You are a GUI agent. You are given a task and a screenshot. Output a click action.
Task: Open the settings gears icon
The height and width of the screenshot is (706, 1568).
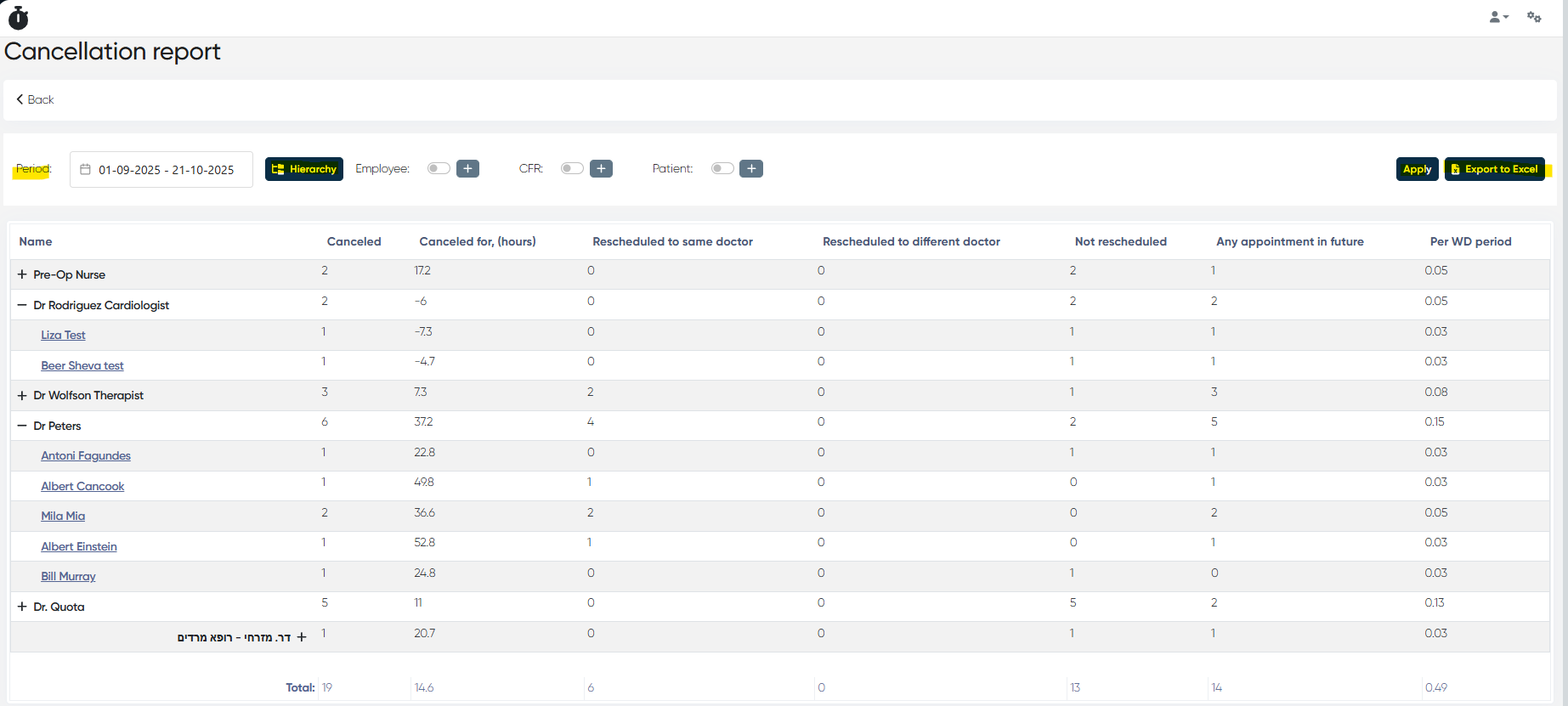(1534, 17)
